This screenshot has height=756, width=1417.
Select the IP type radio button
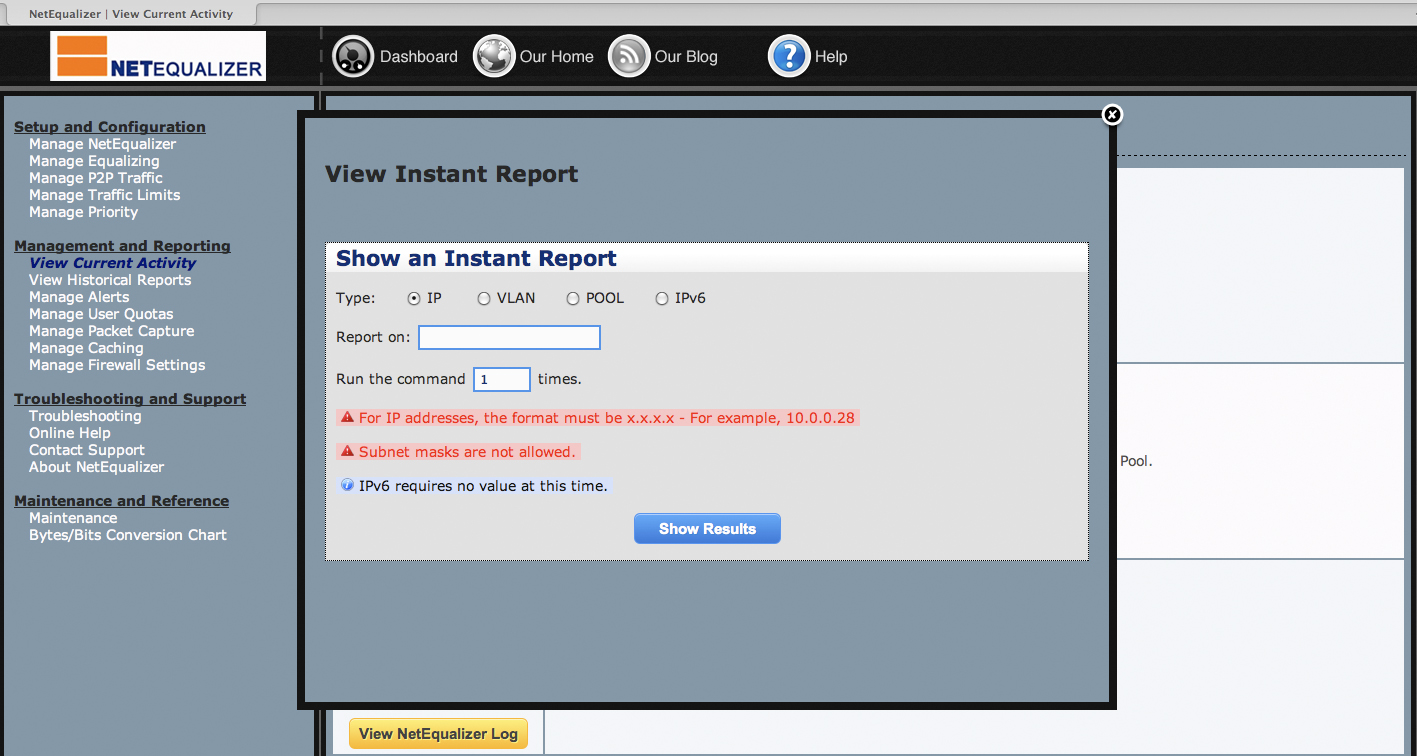pyautogui.click(x=414, y=298)
